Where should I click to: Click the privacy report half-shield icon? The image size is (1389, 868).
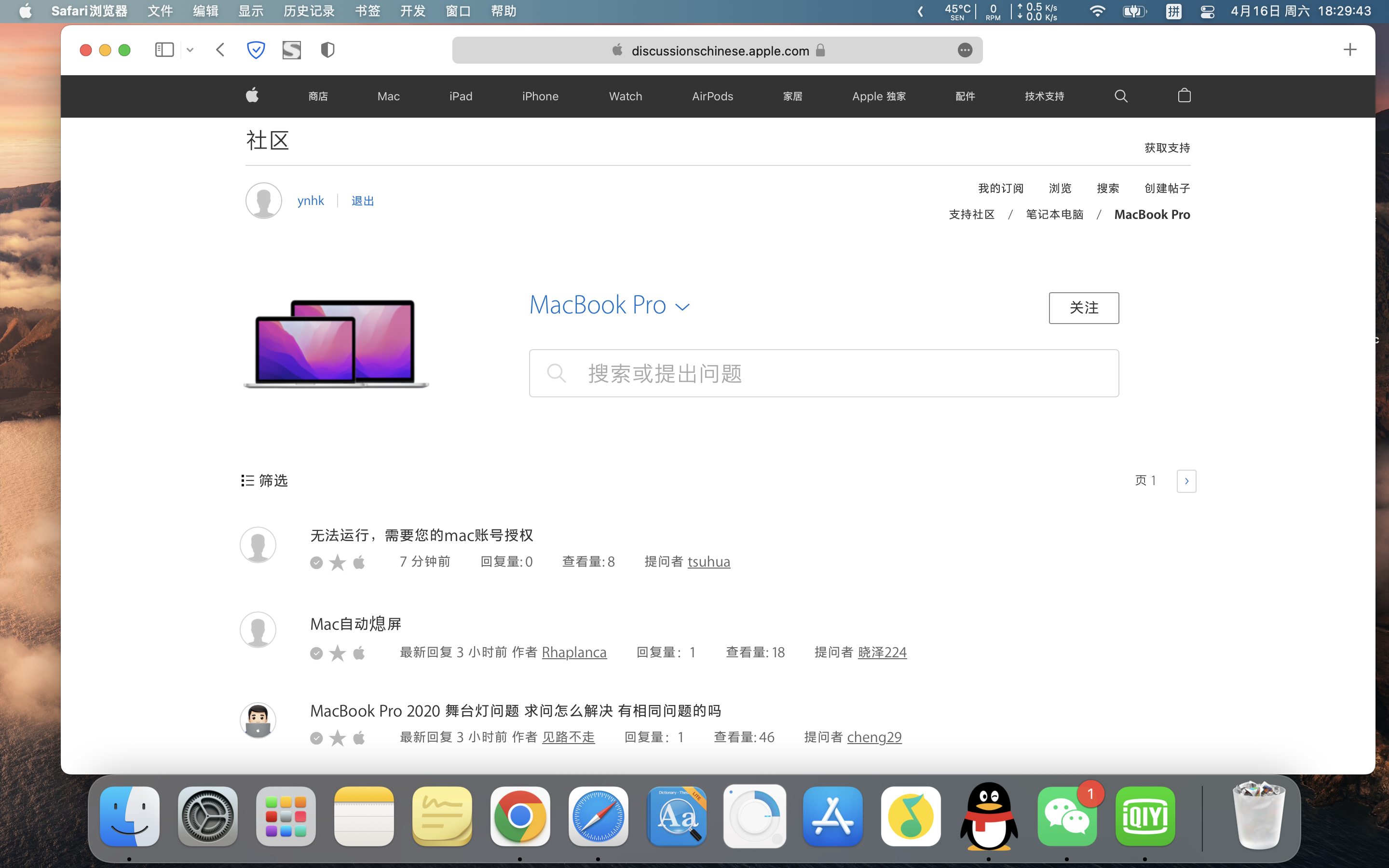pos(327,50)
